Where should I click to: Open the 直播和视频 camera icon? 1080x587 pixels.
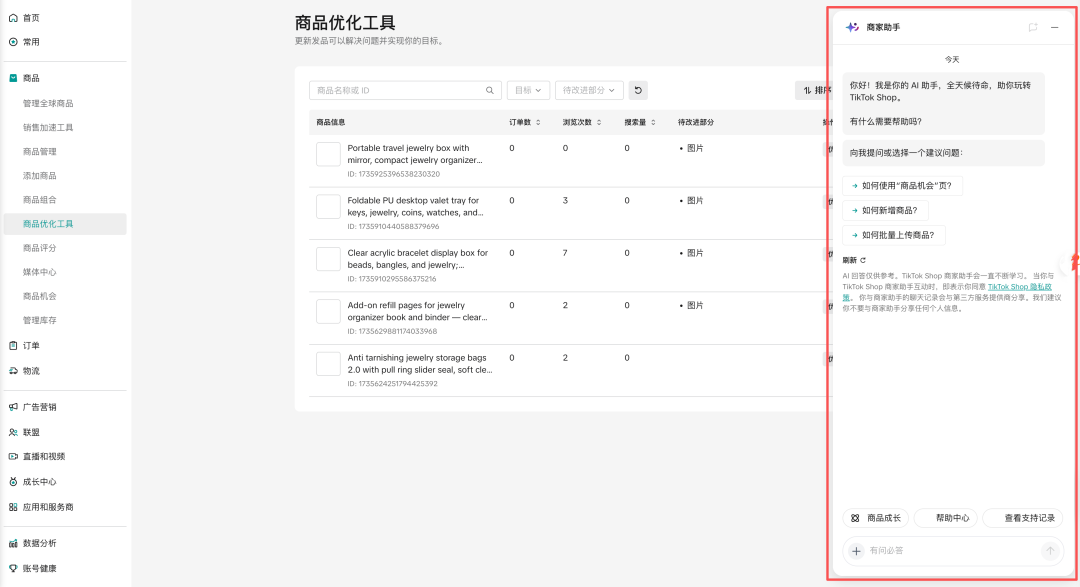pyautogui.click(x=13, y=456)
